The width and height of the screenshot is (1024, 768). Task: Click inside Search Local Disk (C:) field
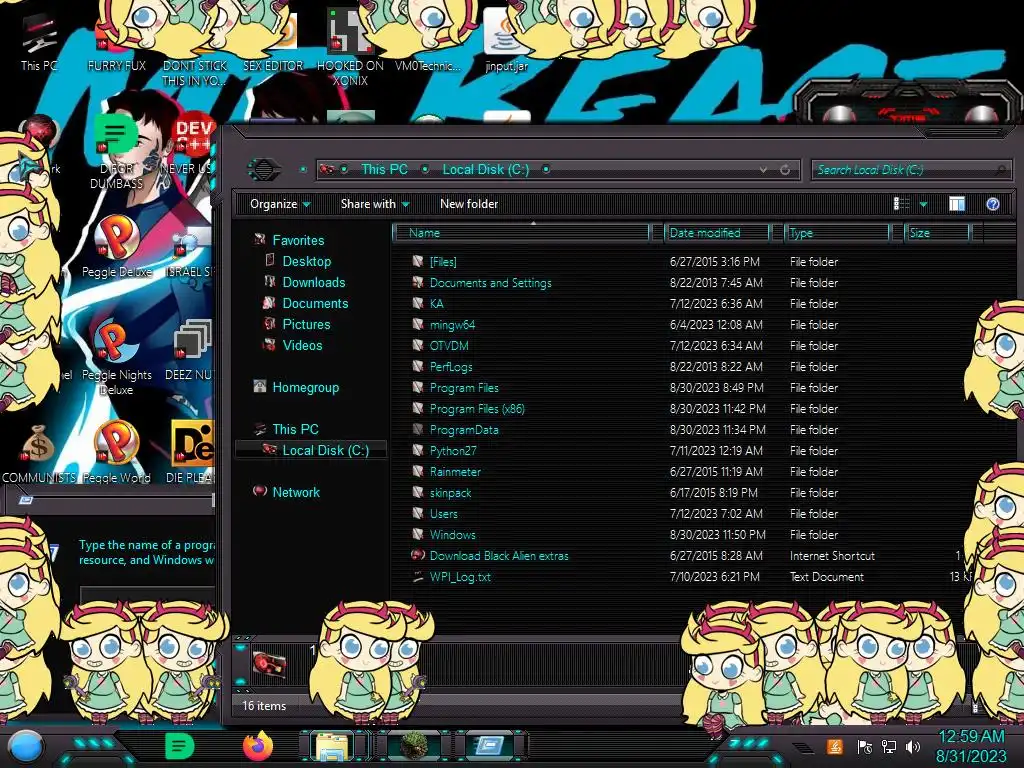(x=910, y=170)
